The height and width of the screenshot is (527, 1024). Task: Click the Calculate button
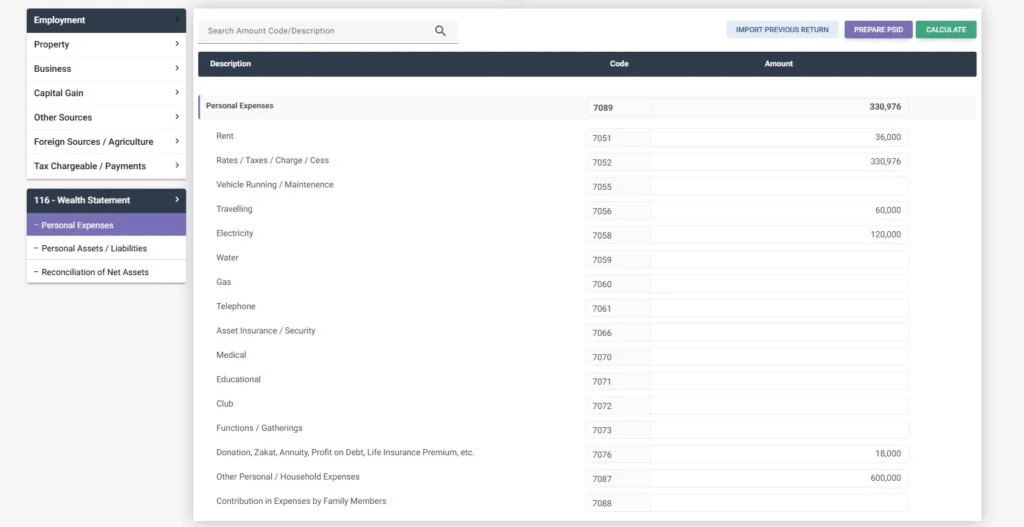point(946,29)
